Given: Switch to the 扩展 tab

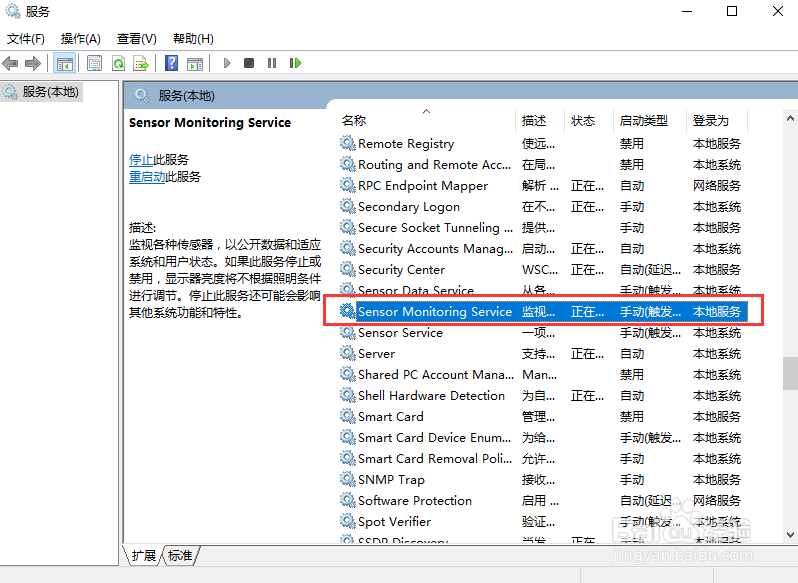Looking at the screenshot, I should pos(144,556).
